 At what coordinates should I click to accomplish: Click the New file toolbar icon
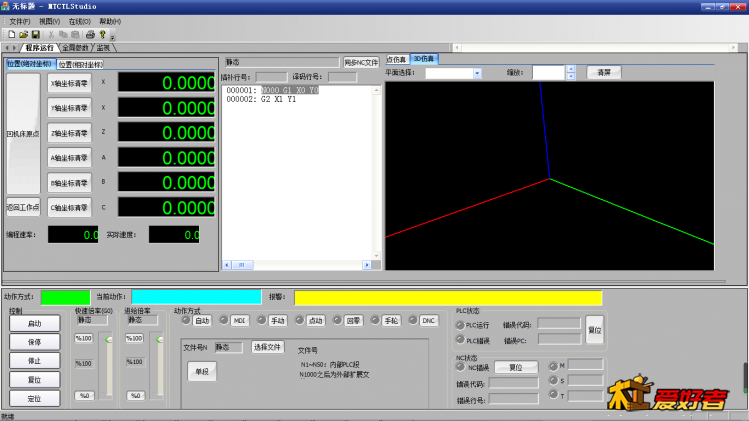11,34
